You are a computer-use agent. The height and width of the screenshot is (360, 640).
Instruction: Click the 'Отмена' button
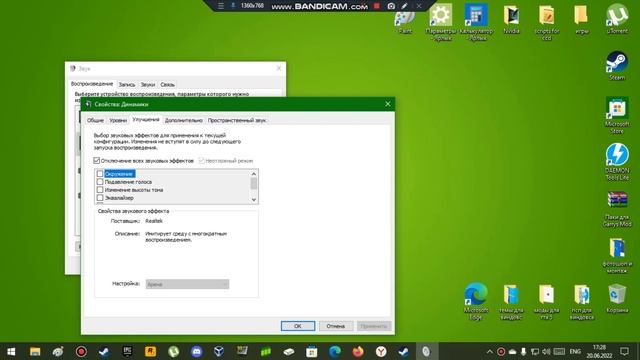point(336,326)
